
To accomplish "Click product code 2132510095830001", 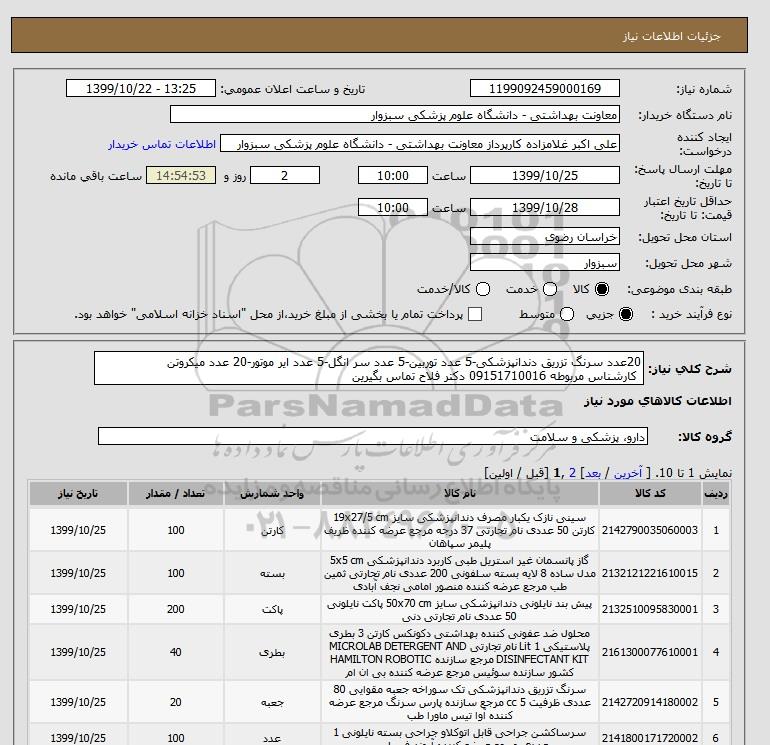I will pyautogui.click(x=650, y=609).
